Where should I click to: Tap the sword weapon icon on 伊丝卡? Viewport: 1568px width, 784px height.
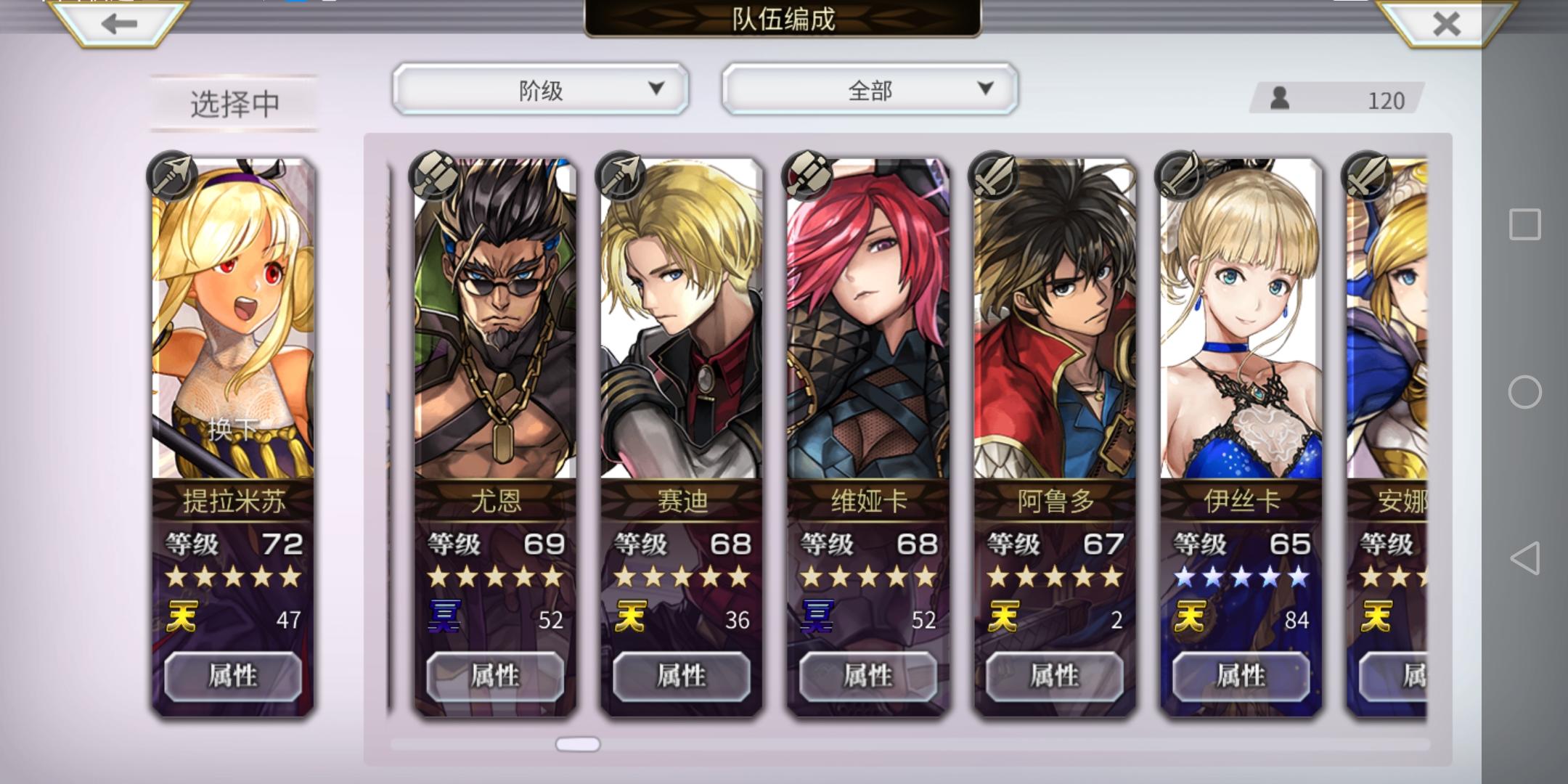coord(1180,175)
